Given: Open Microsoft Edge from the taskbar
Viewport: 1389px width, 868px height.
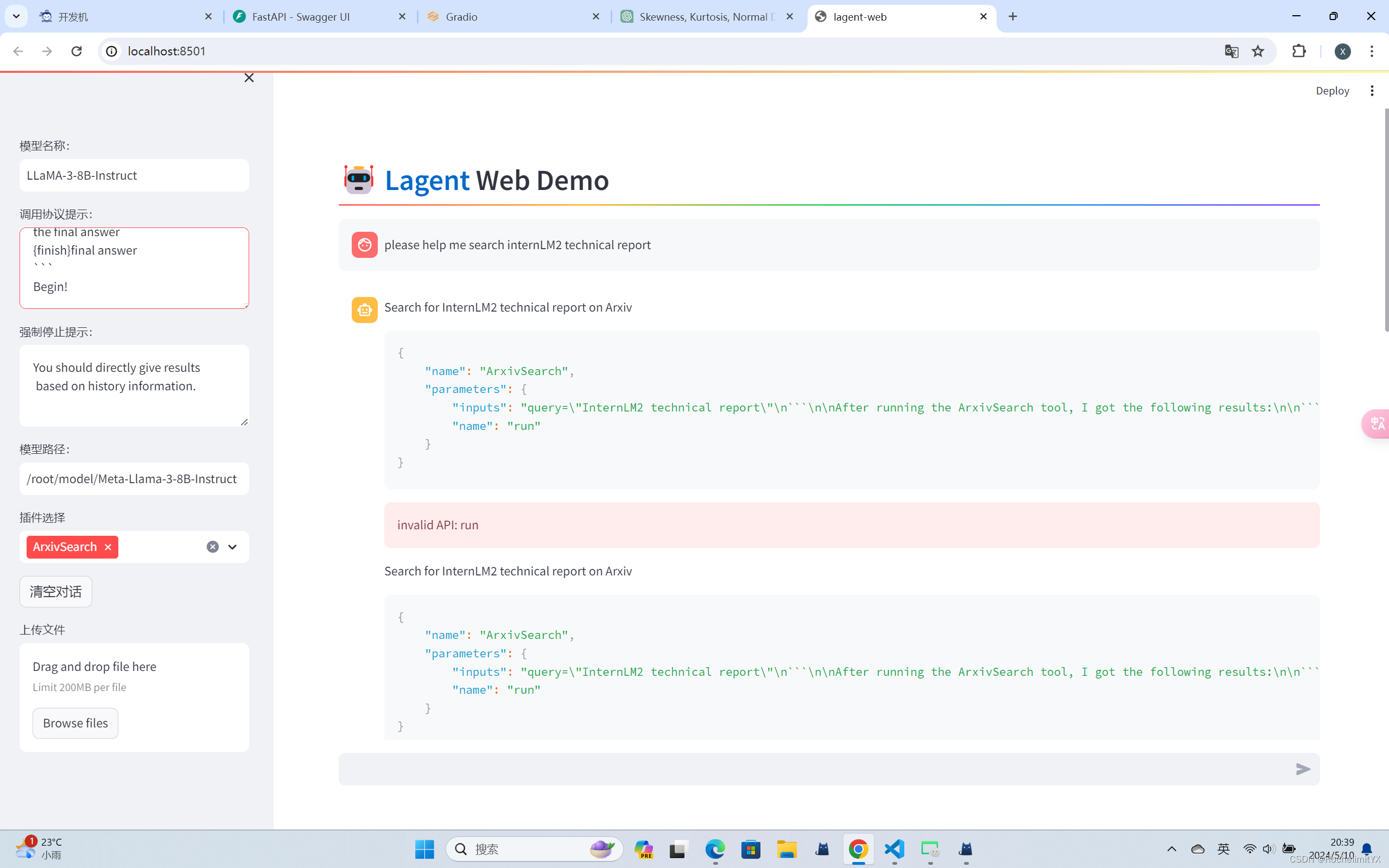Looking at the screenshot, I should click(715, 849).
